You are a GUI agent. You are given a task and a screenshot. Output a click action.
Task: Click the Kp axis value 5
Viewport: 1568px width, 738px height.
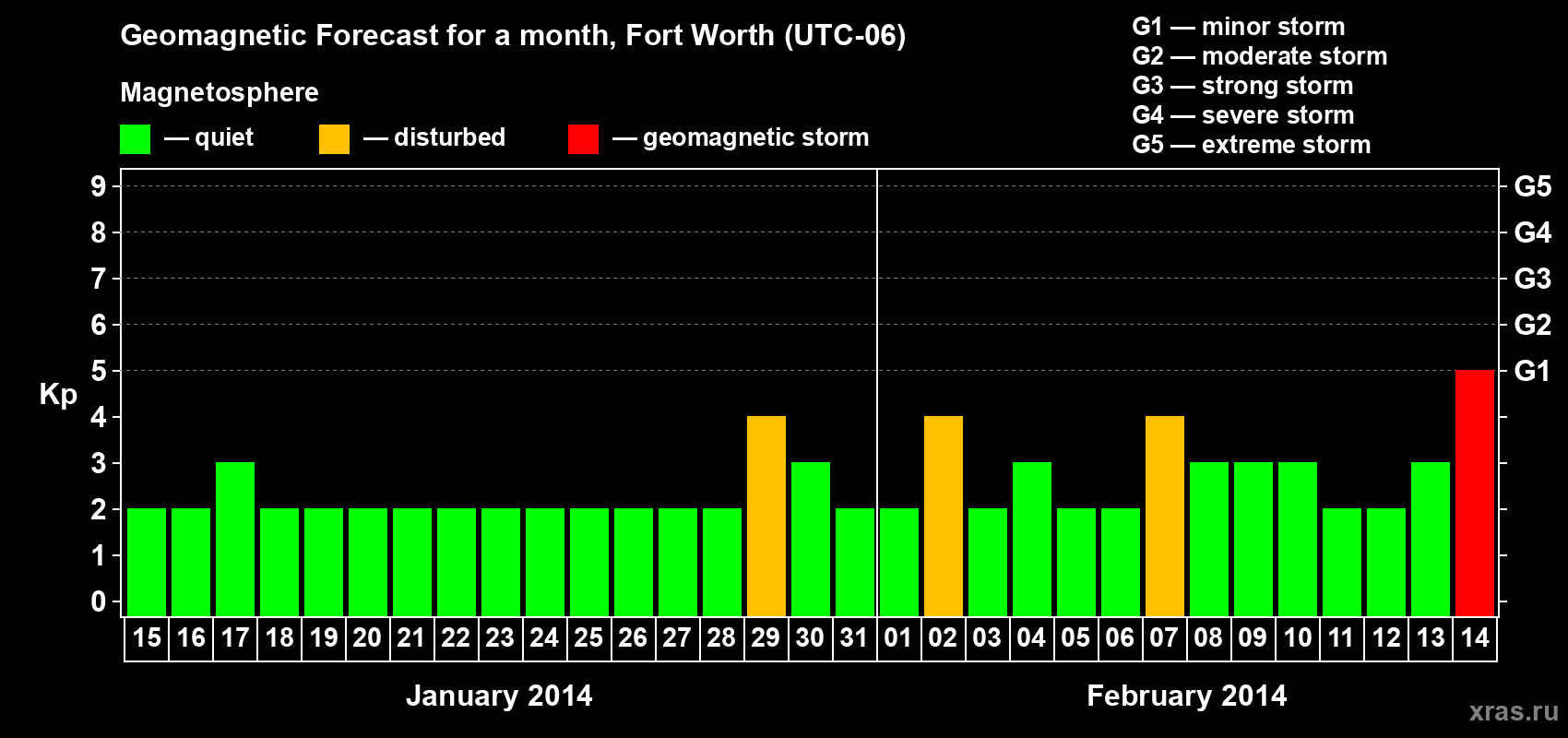[99, 371]
